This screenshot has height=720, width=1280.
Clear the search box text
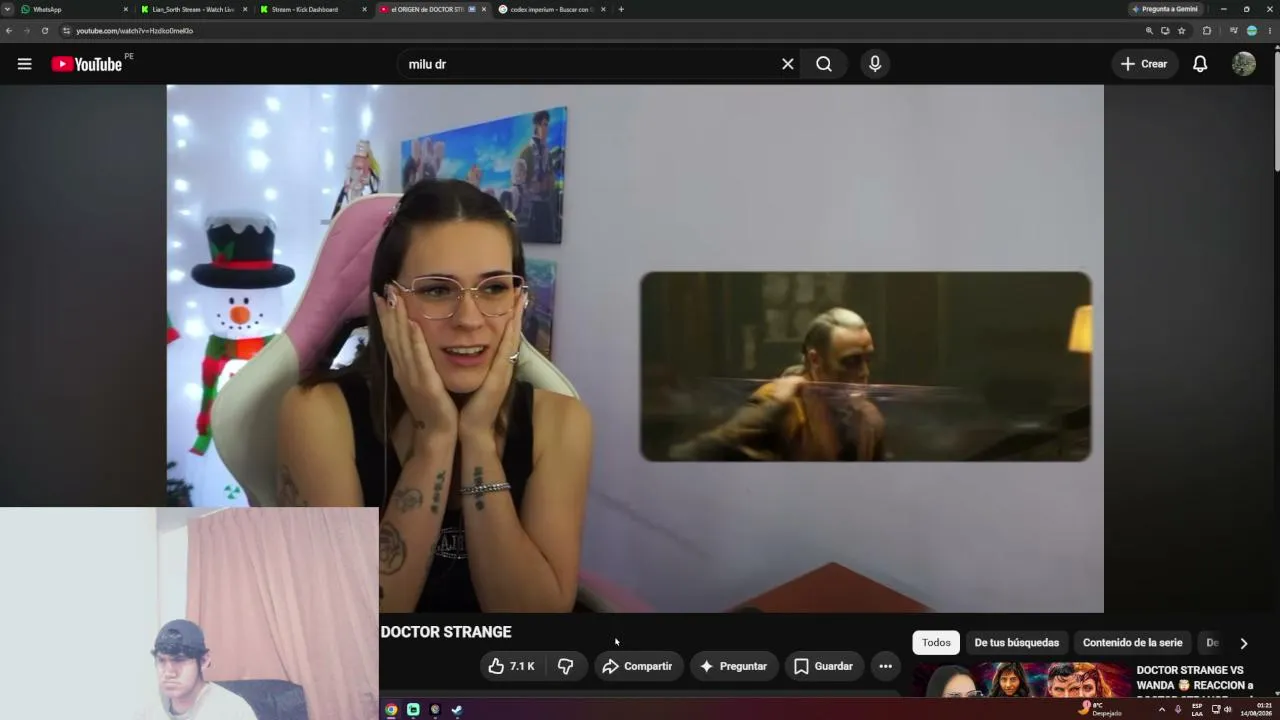[788, 64]
